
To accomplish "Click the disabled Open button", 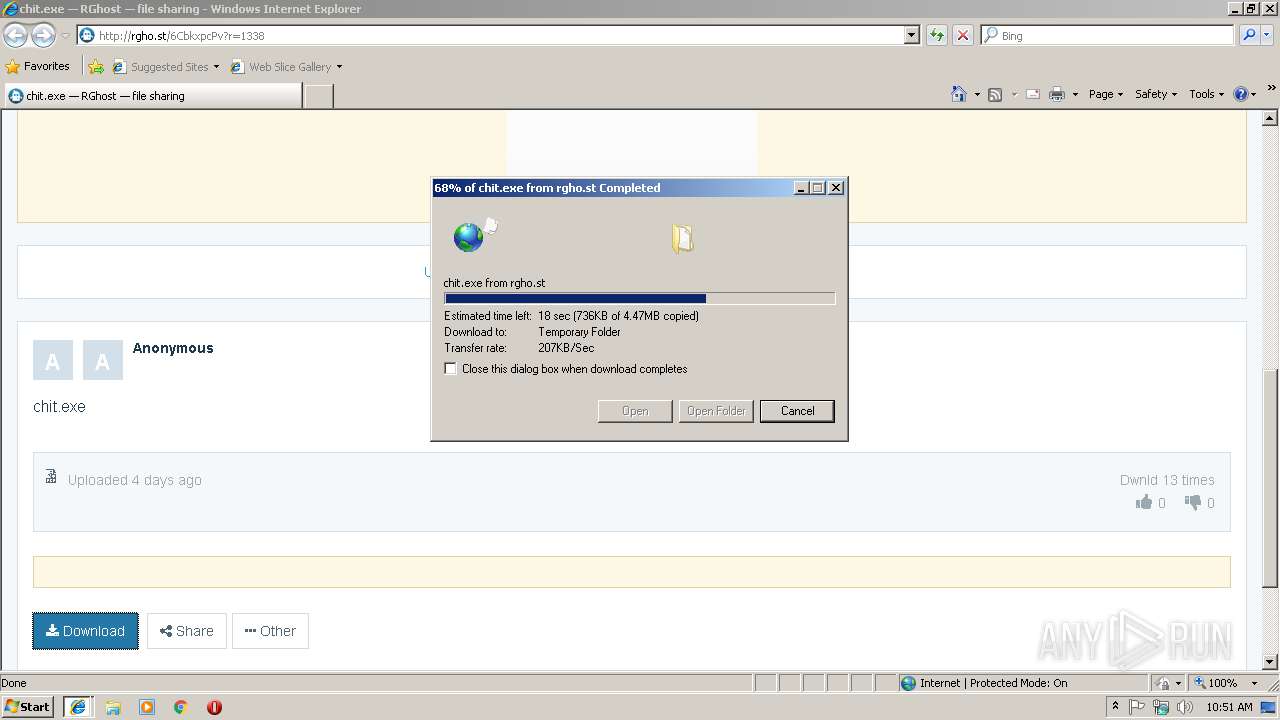I will (x=635, y=411).
